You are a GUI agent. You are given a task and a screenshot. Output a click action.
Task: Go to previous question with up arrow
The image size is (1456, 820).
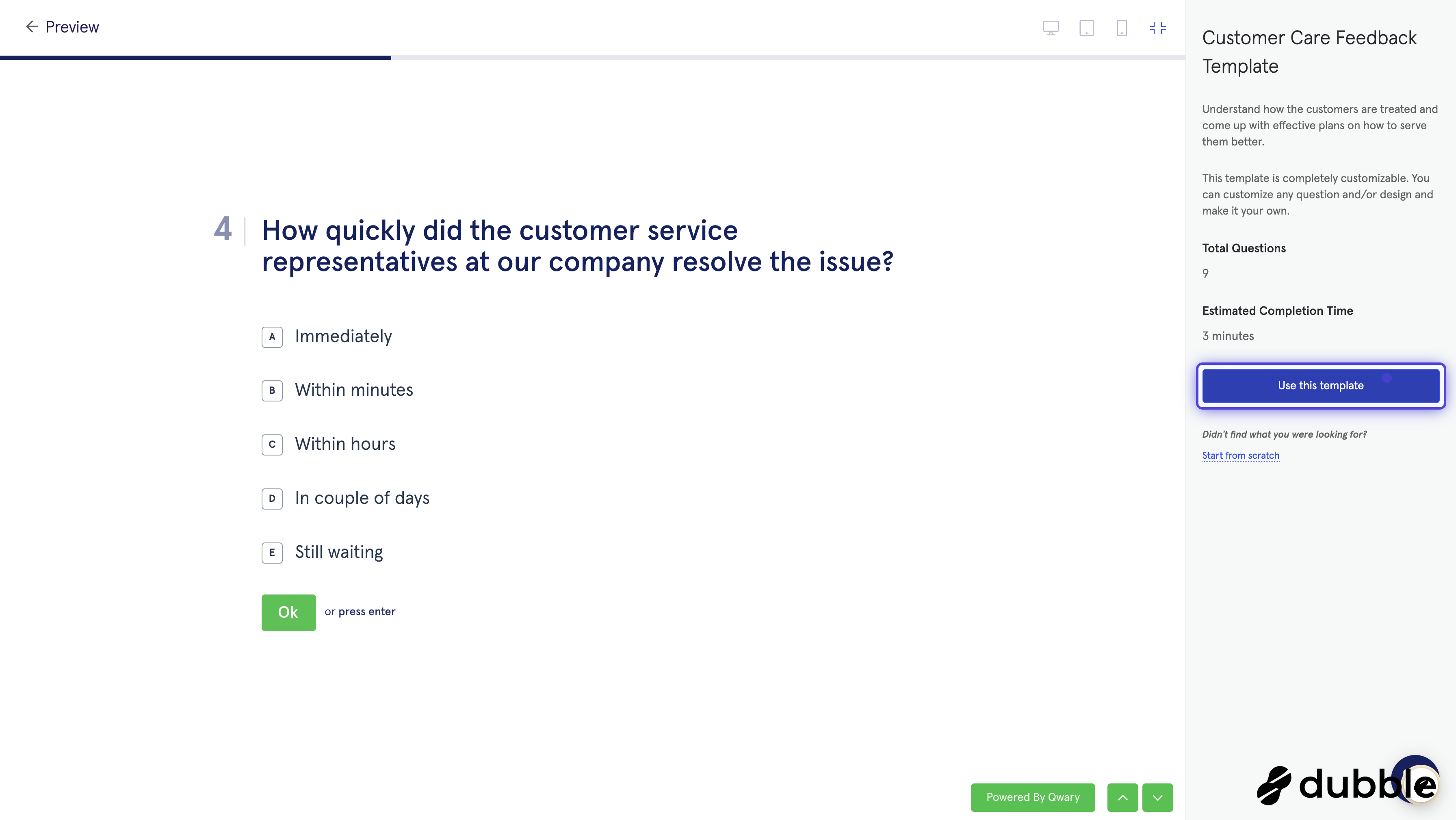click(x=1122, y=797)
